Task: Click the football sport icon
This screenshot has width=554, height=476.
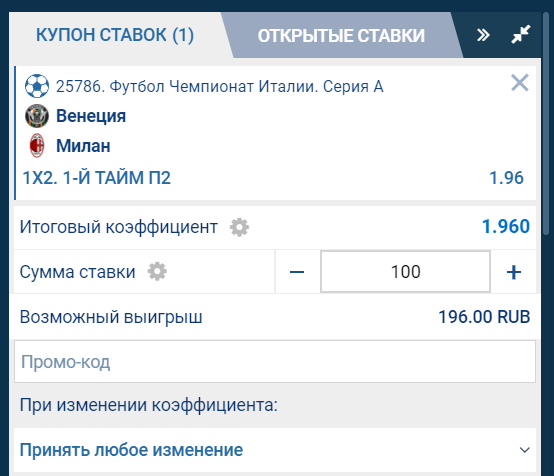Action: [37, 86]
